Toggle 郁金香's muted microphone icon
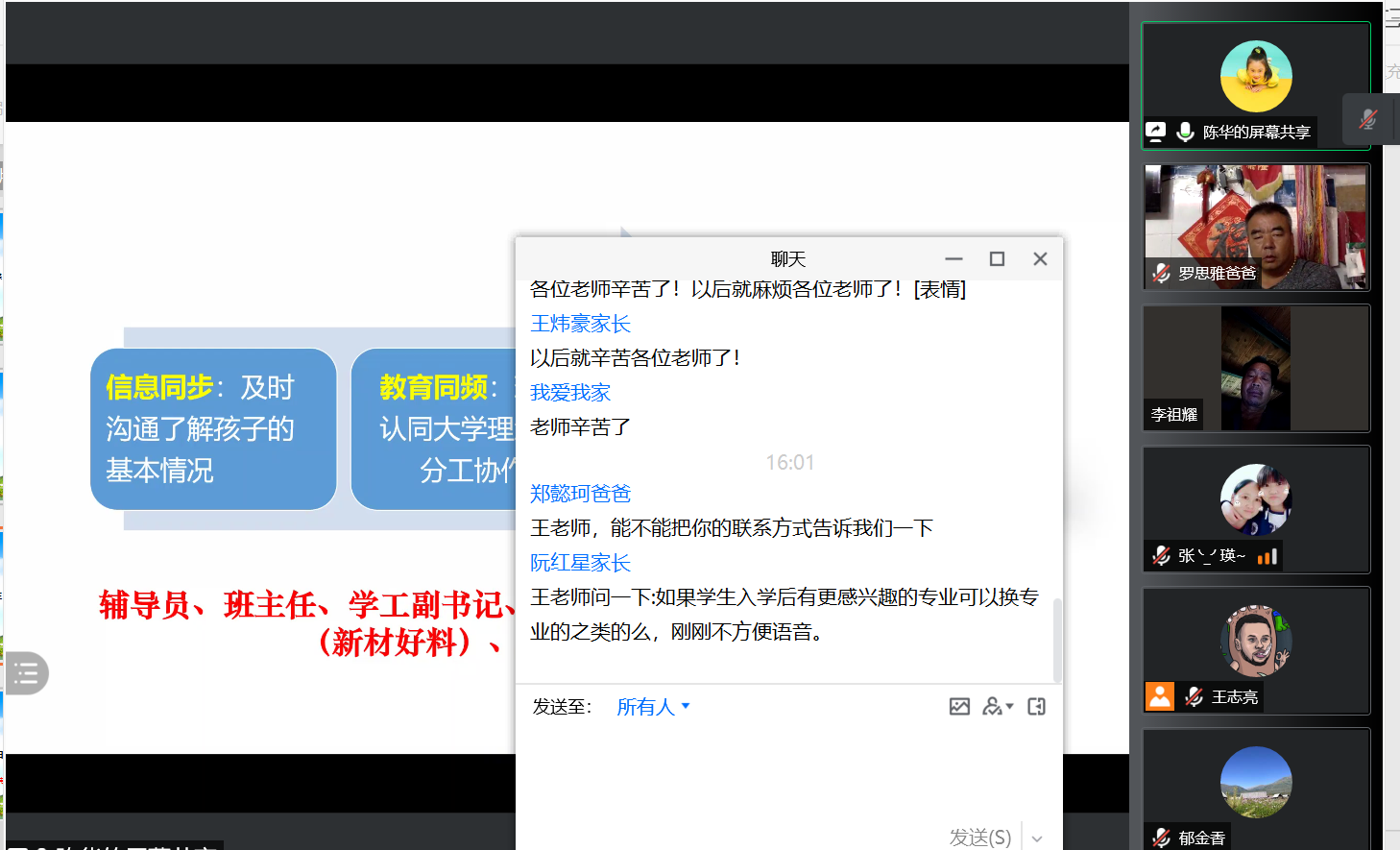This screenshot has width=1400, height=850. pyautogui.click(x=1162, y=838)
